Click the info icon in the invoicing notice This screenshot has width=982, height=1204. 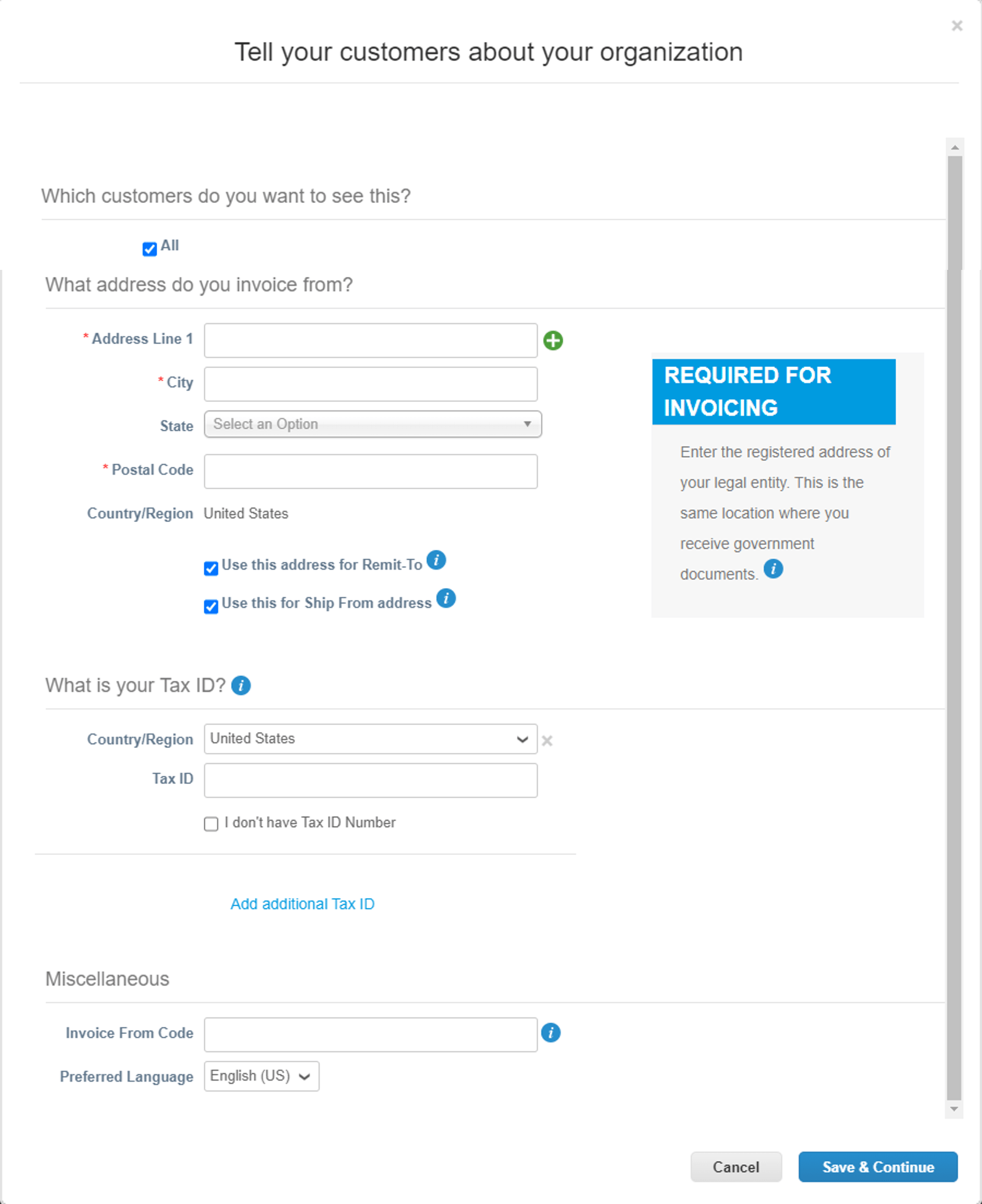[x=774, y=569]
